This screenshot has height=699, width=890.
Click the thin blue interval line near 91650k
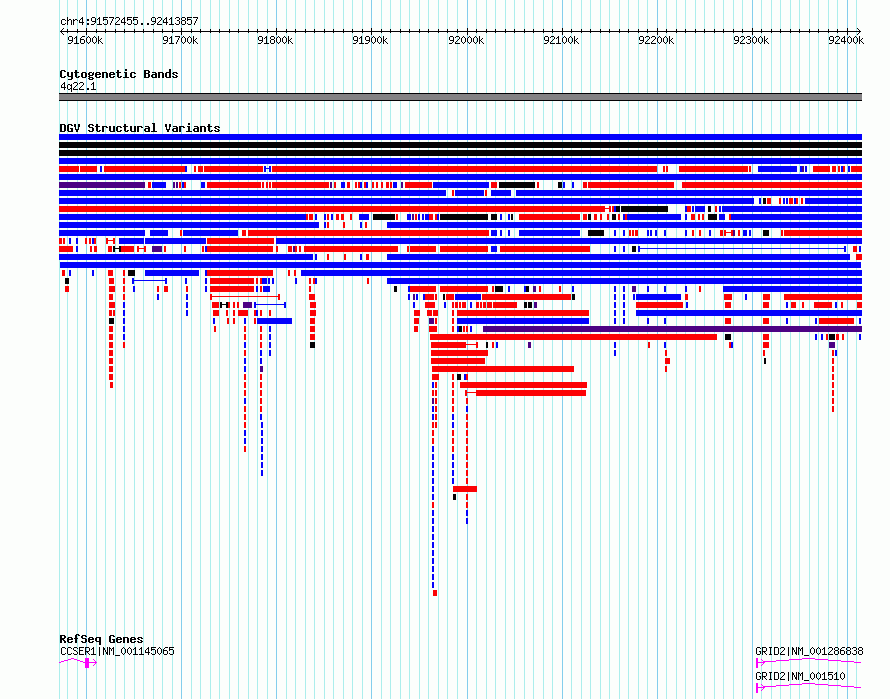(x=149, y=281)
